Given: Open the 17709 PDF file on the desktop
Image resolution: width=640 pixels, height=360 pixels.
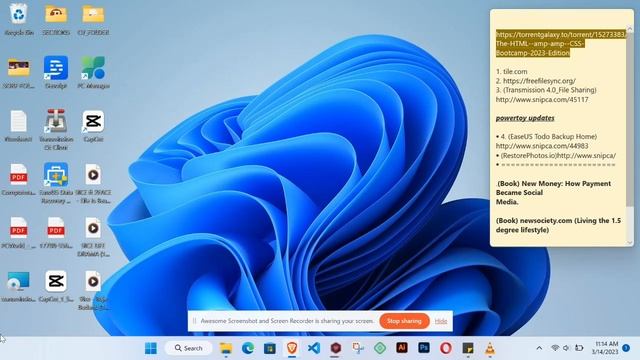Looking at the screenshot, I should coord(56,233).
